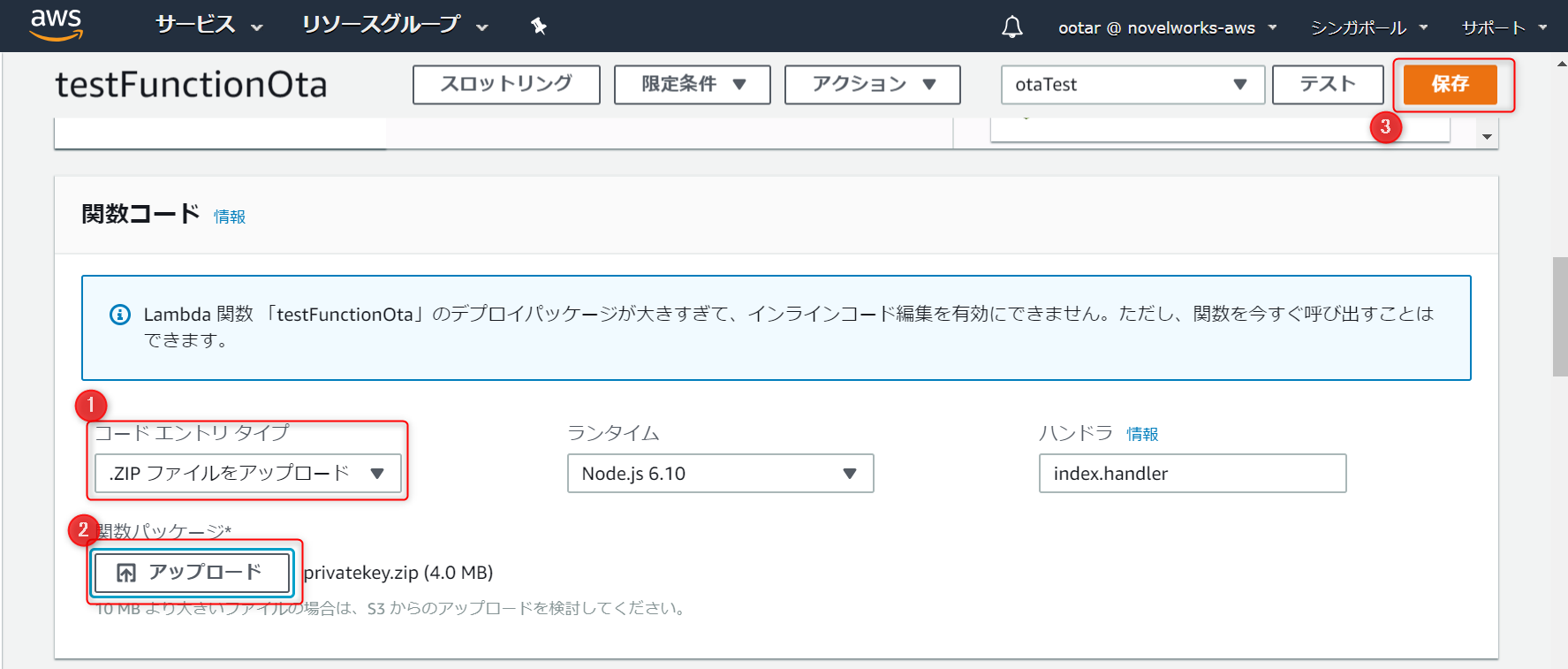Open the サポート menu
1568x669 pixels.
click(x=1504, y=27)
